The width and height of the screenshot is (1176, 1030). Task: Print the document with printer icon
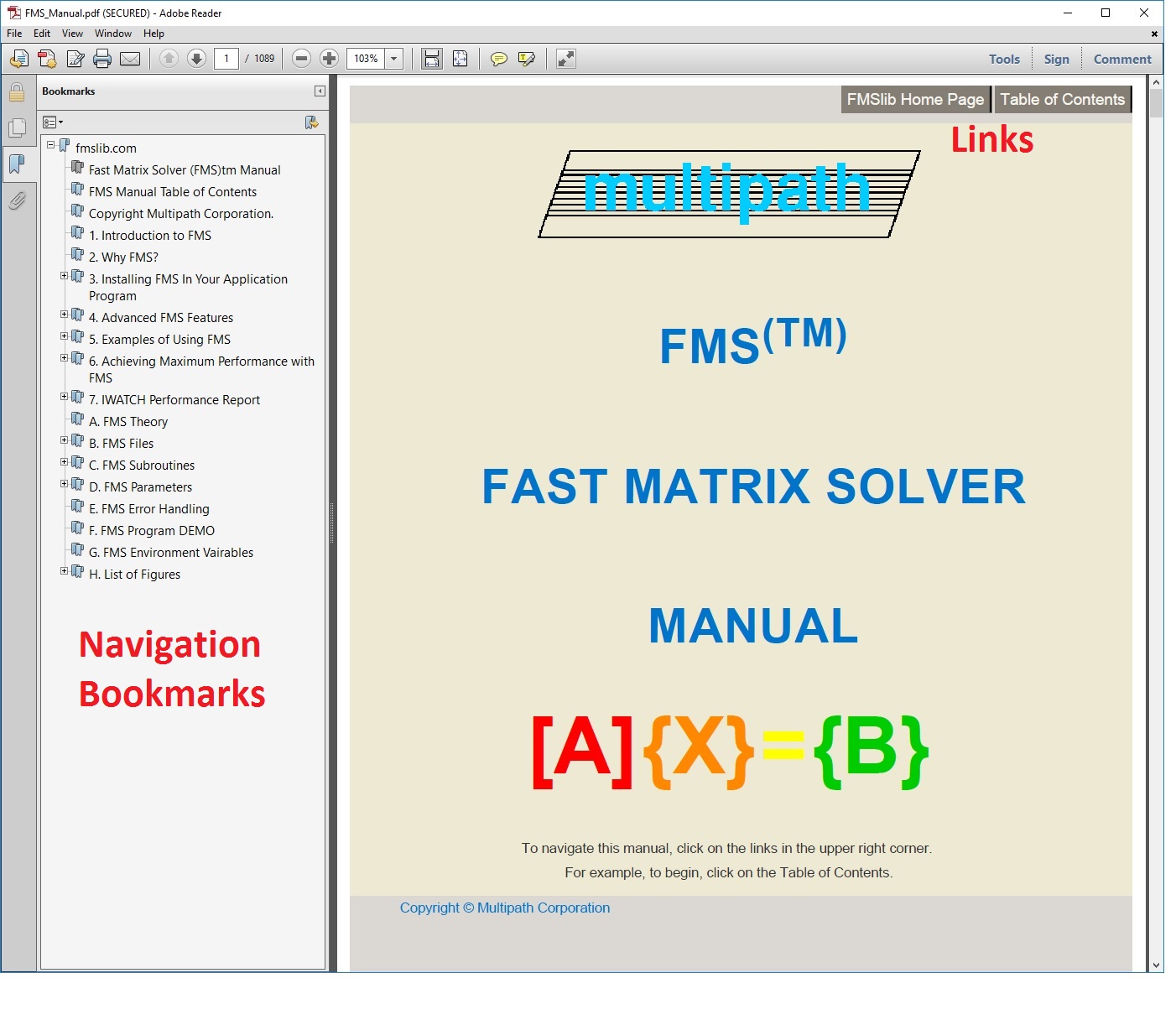[102, 59]
